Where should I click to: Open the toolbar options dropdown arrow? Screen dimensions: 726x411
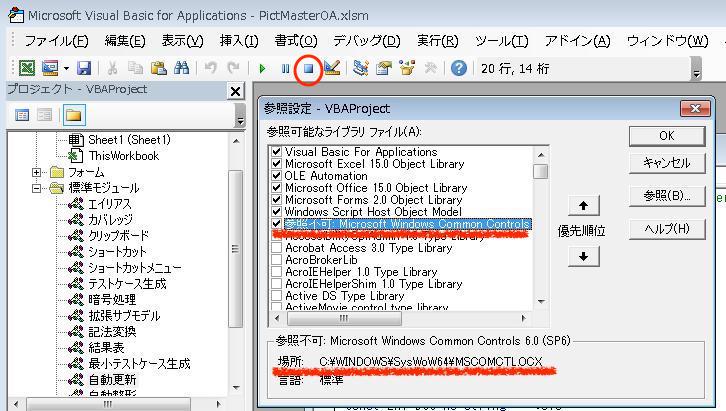click(x=696, y=69)
